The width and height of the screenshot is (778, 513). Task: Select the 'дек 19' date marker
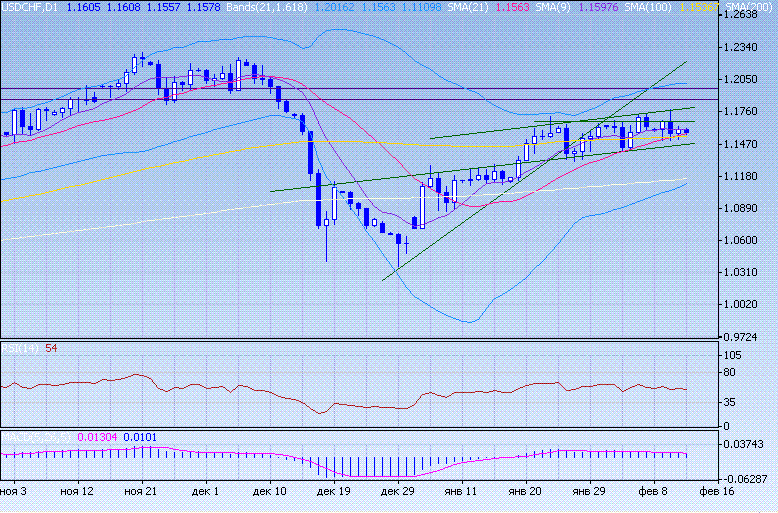coord(333,492)
